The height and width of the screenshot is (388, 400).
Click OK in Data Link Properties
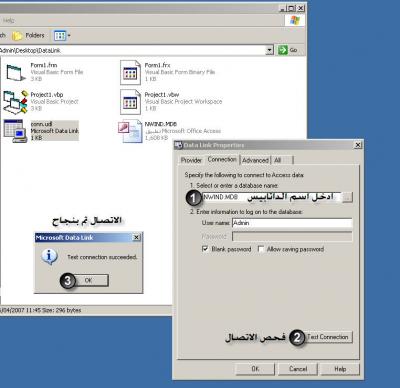click(x=255, y=369)
